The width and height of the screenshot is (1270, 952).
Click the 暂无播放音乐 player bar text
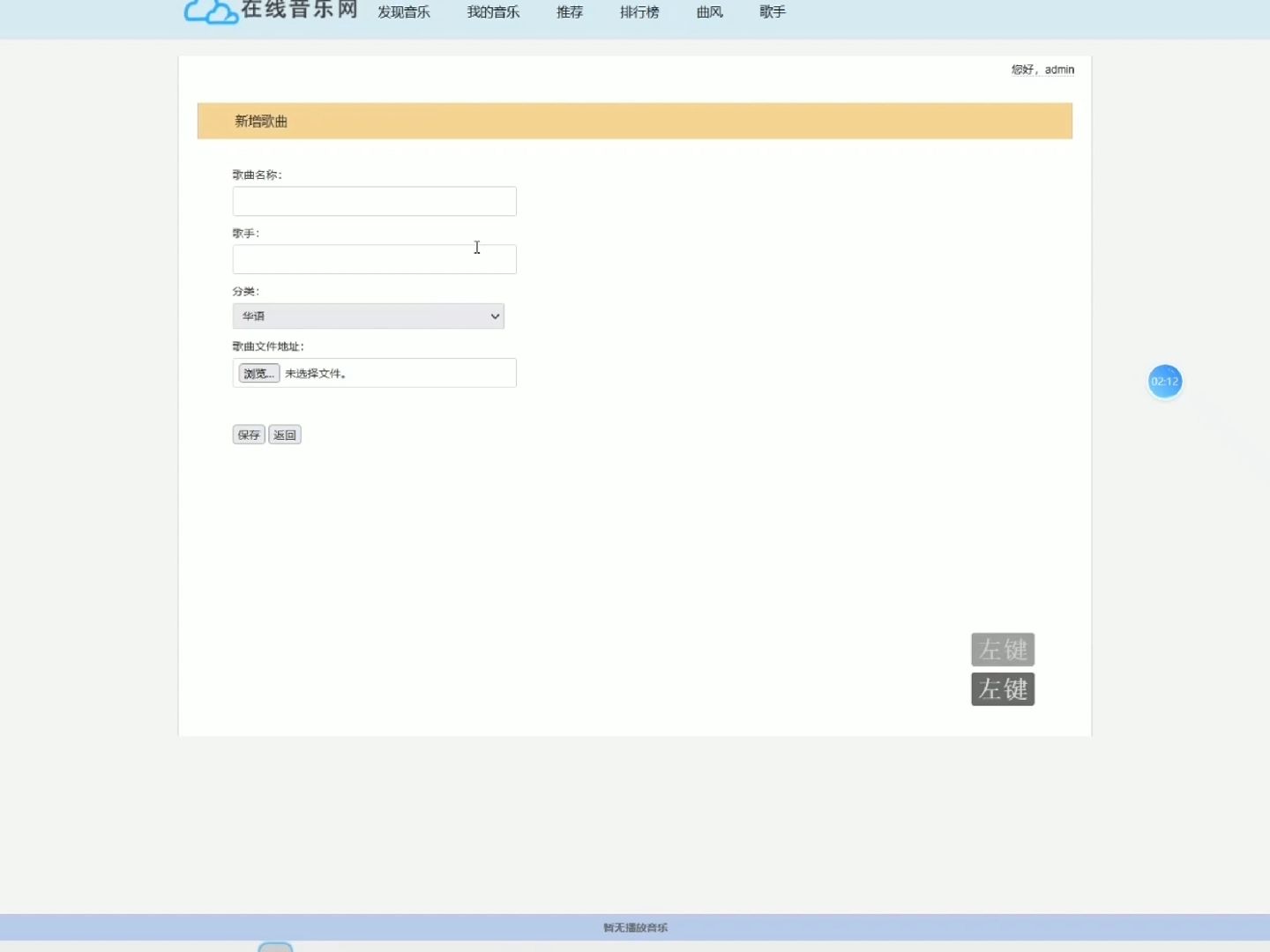[x=635, y=927]
